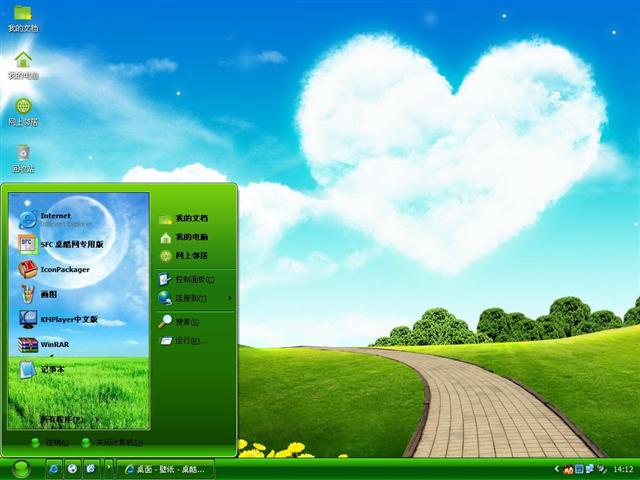Expand 所有程序(P) all programs list

[69, 419]
